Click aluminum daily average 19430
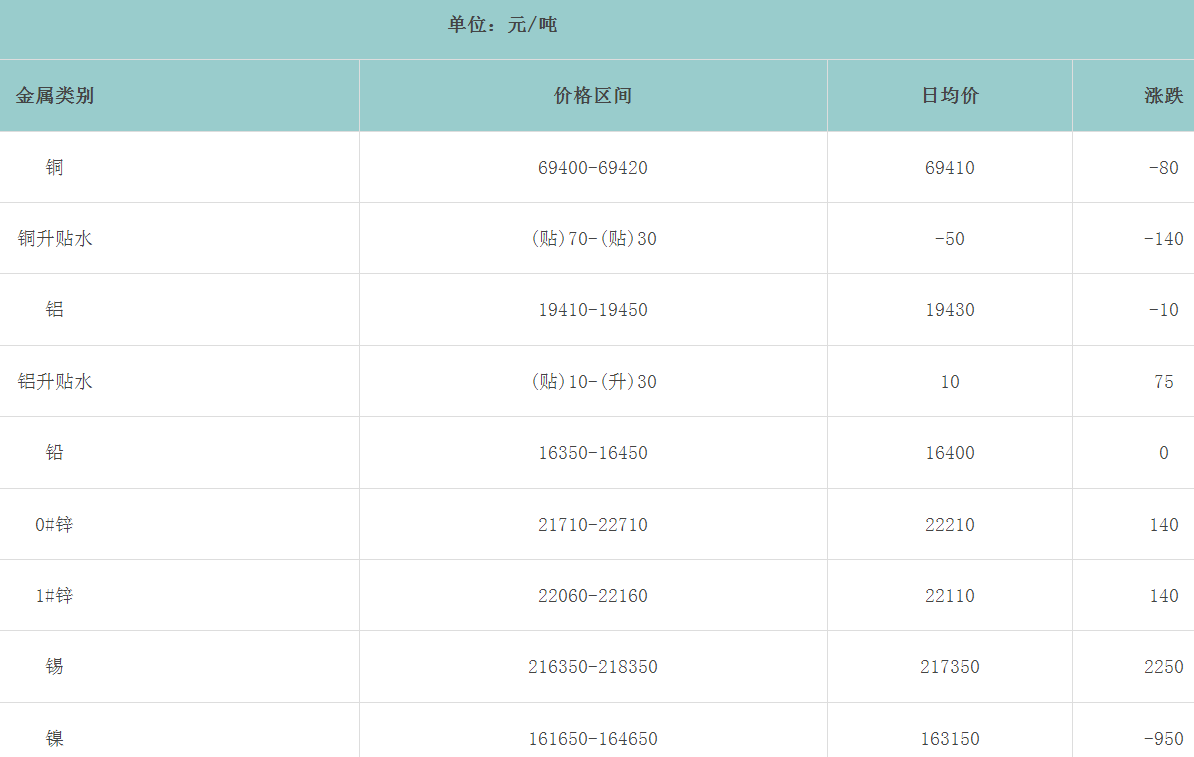1194x757 pixels. 949,310
